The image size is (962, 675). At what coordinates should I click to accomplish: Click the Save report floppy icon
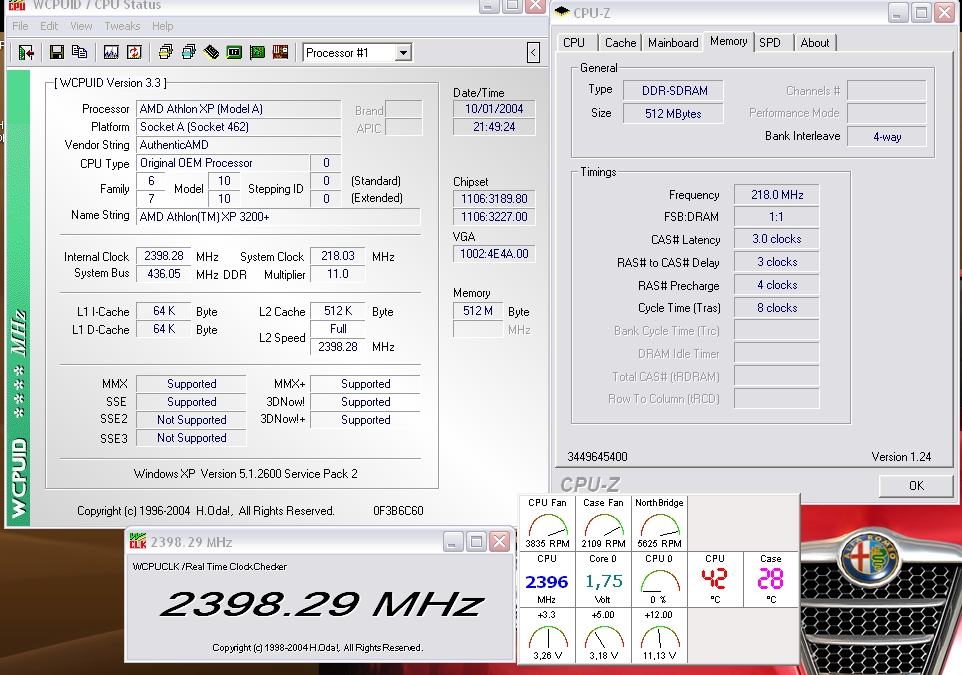tap(56, 52)
